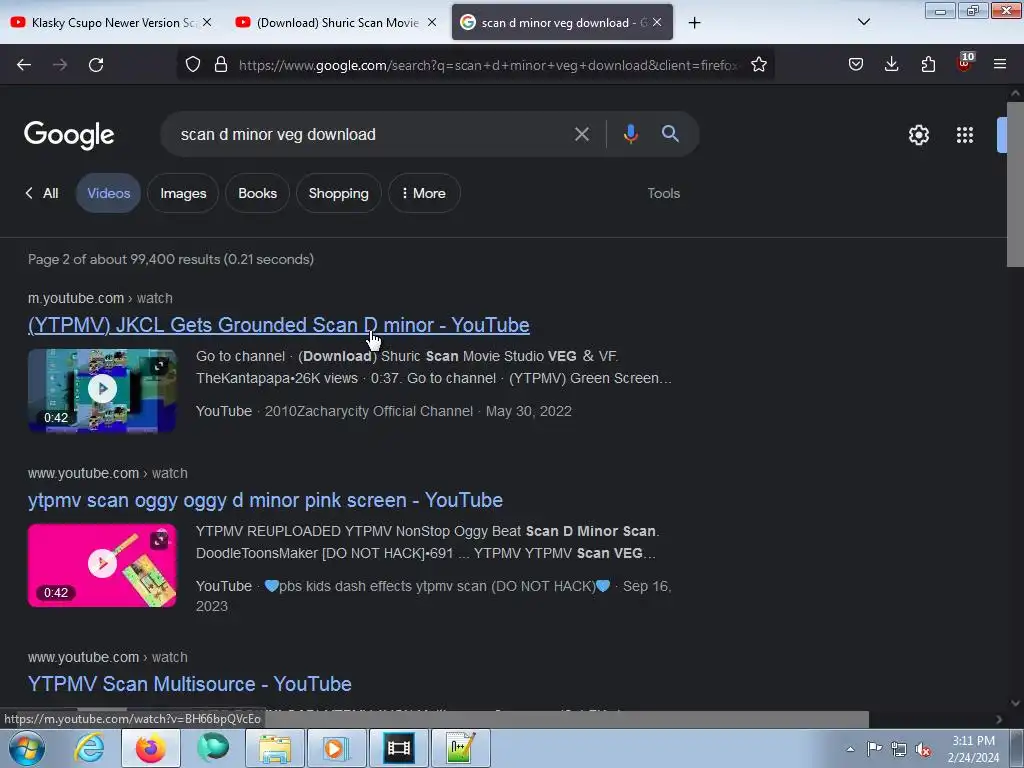The height and width of the screenshot is (768, 1024).
Task: Show site security lock info
Action: pos(221,65)
